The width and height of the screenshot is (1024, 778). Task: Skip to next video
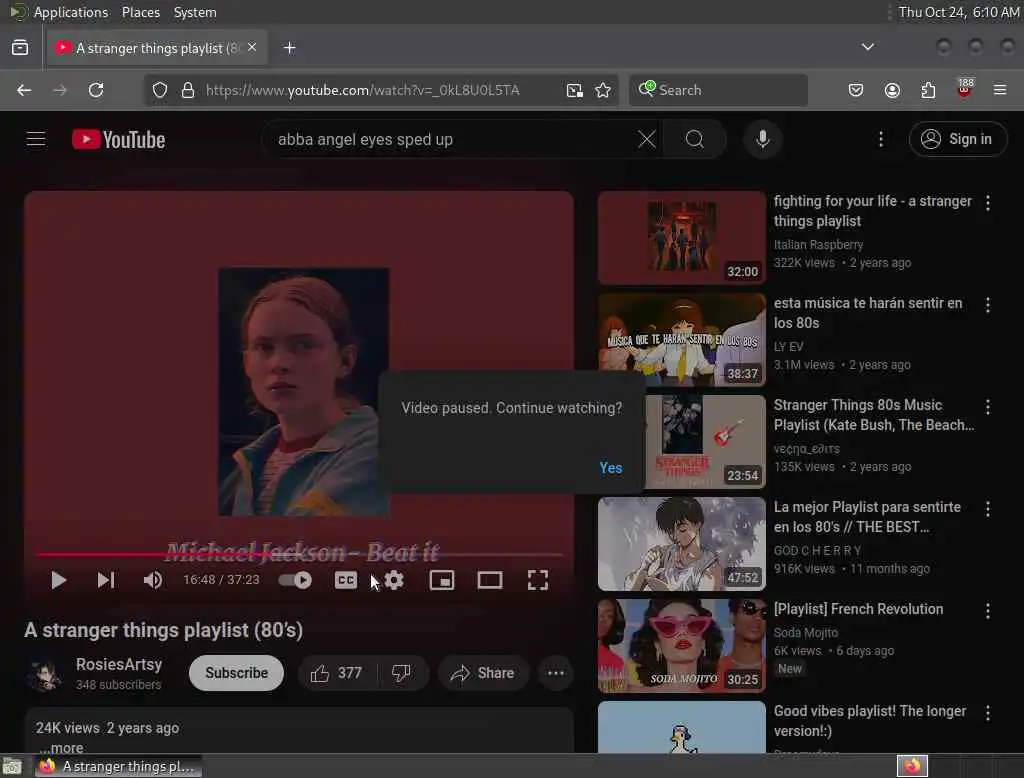click(106, 580)
